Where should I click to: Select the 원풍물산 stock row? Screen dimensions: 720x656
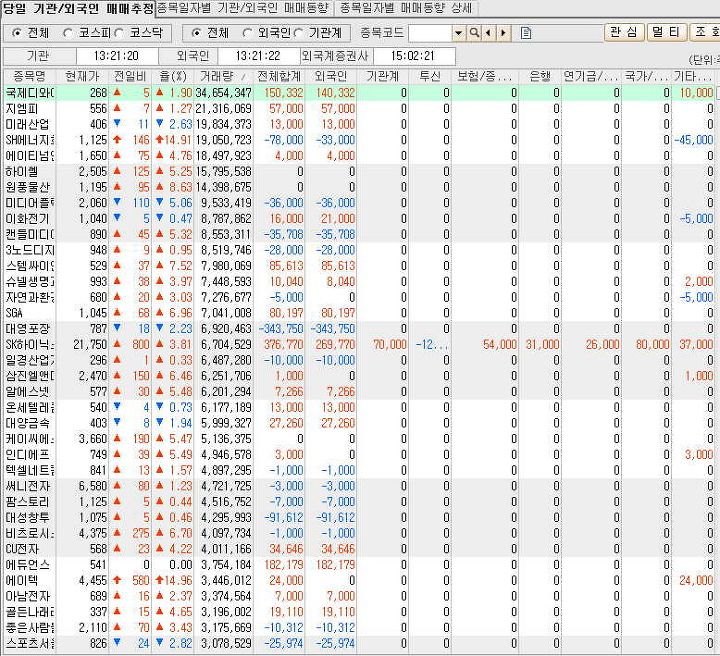[359, 187]
